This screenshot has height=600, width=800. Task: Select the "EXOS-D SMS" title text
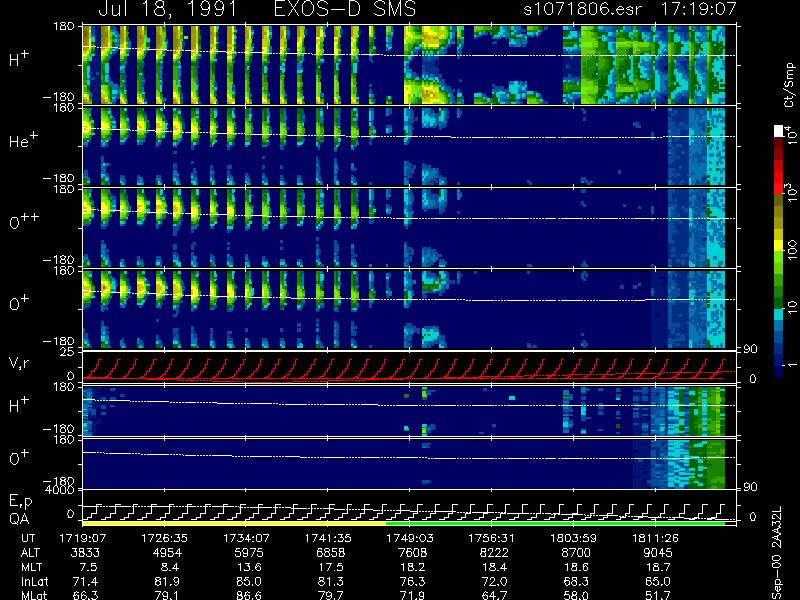click(345, 9)
